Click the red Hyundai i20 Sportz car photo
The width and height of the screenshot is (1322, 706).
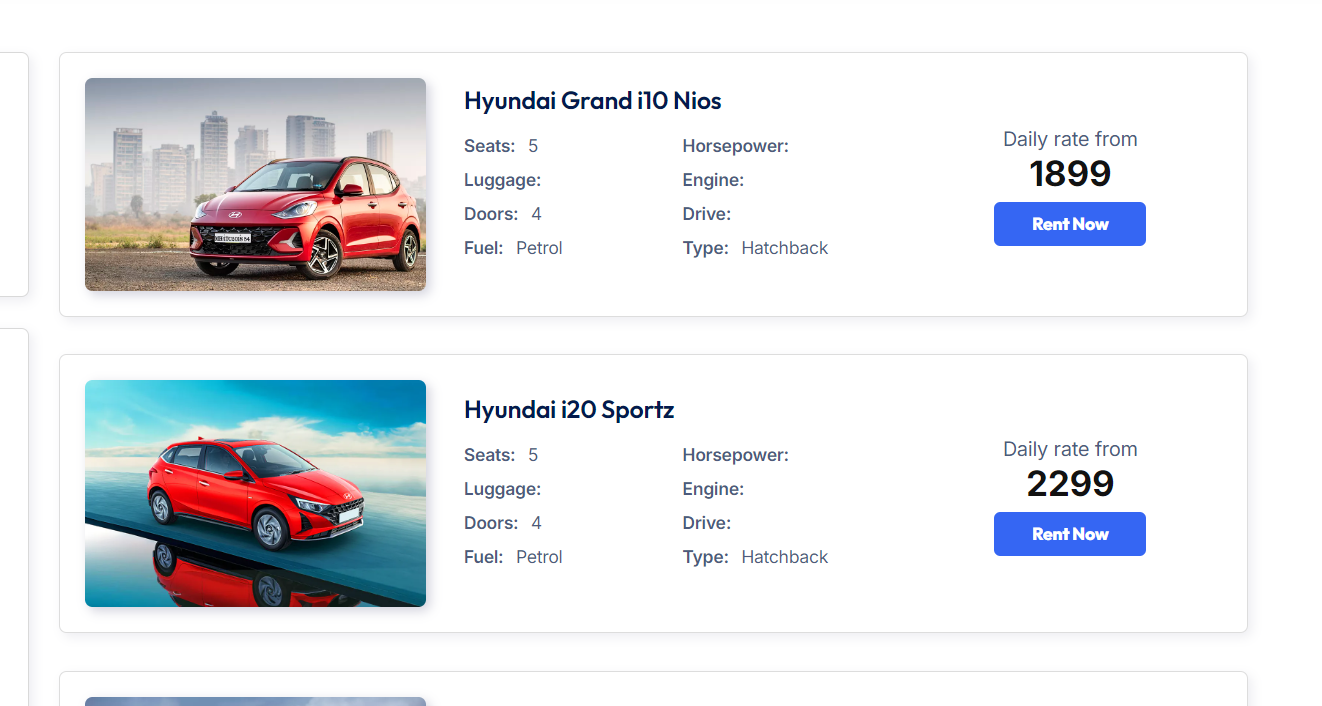255,493
